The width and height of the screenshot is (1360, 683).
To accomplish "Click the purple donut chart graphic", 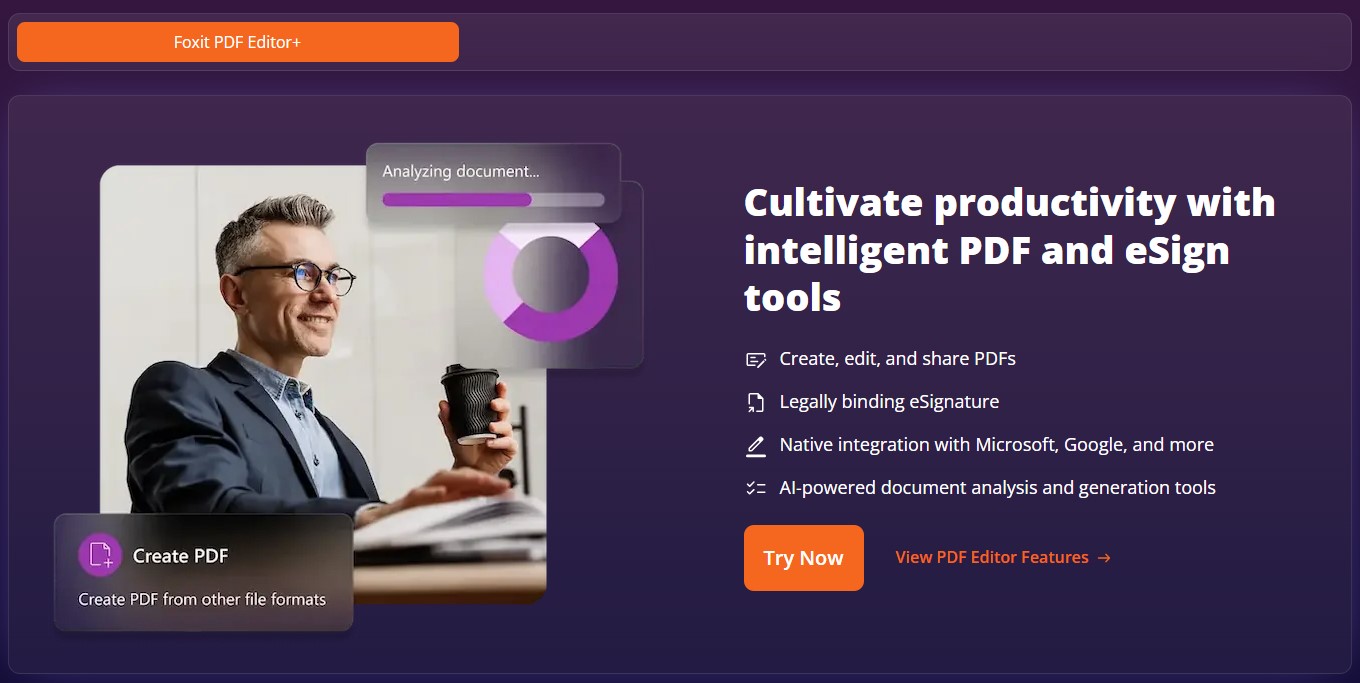I will (x=551, y=275).
